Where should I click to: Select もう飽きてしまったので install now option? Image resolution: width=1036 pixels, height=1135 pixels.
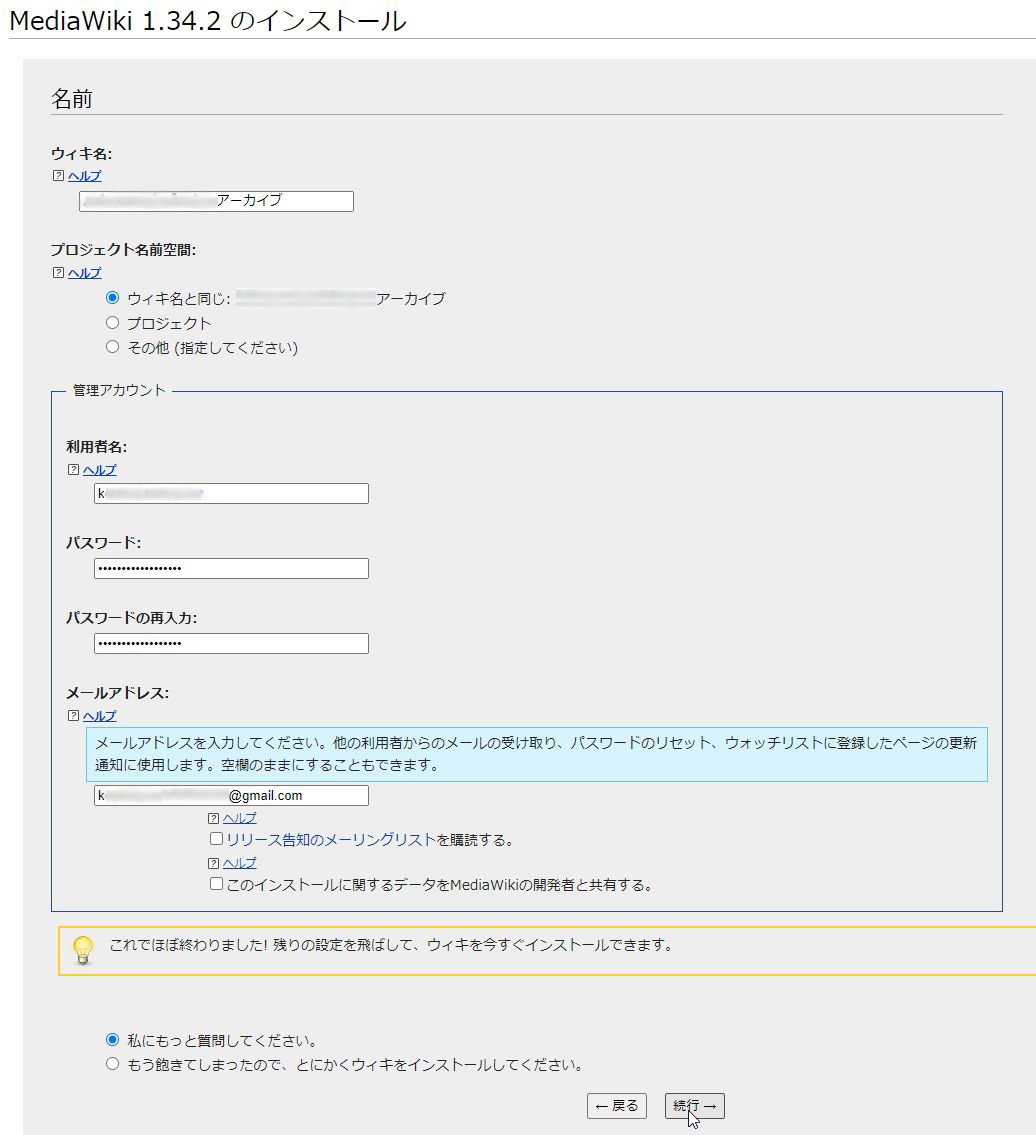pos(112,1064)
